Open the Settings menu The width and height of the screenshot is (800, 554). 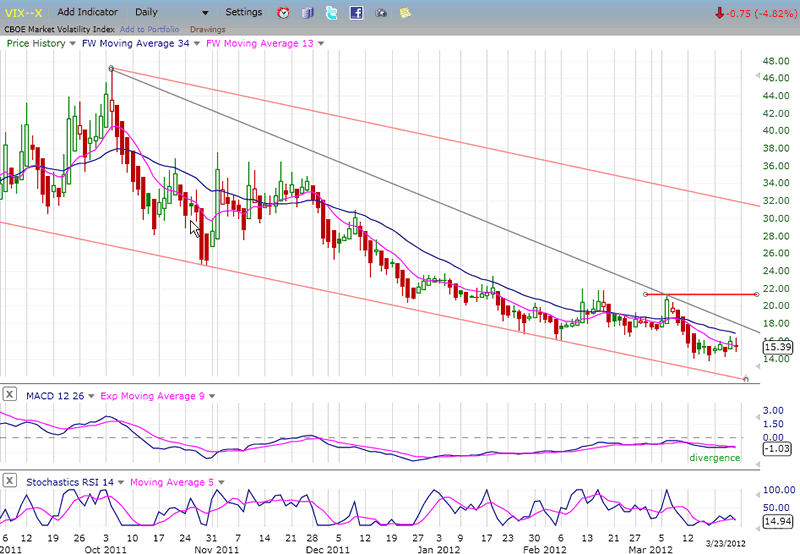click(244, 13)
